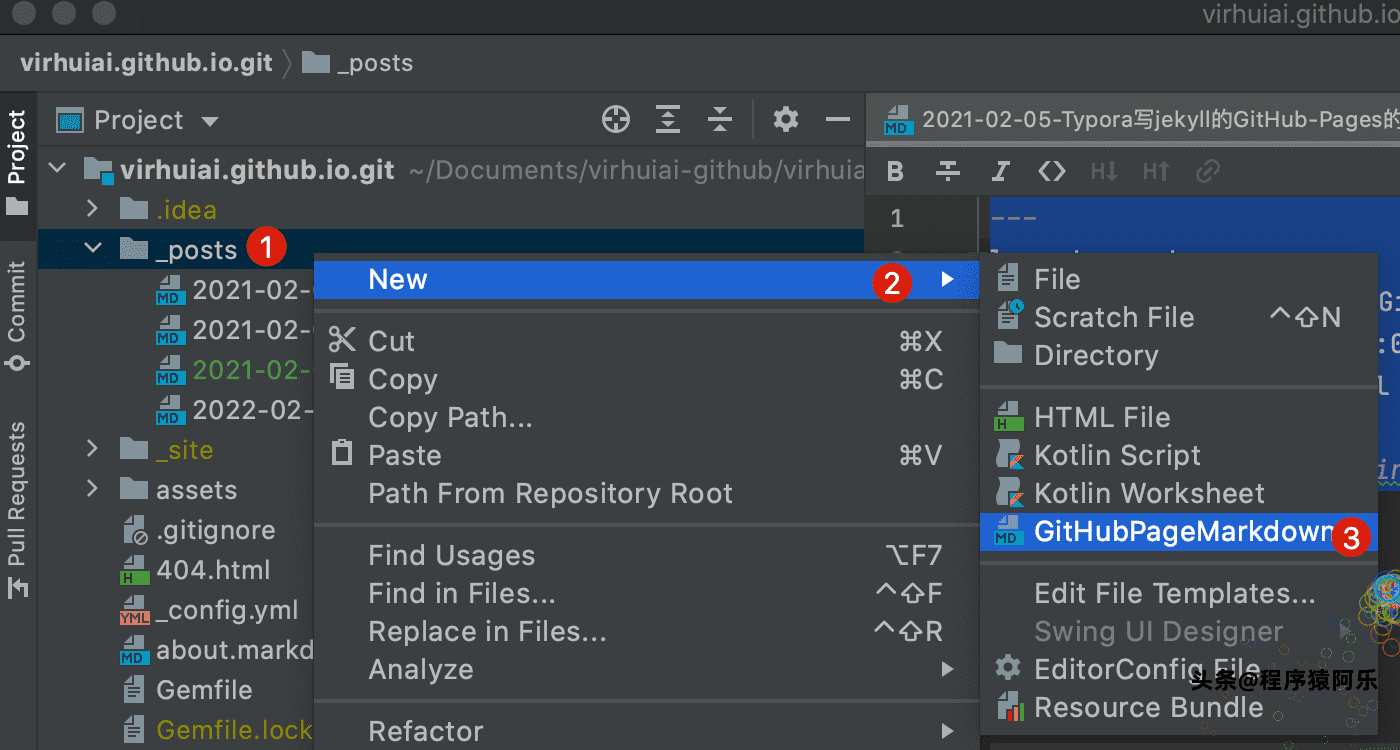The height and width of the screenshot is (750, 1400).
Task: Choose Copy Path... in context menu
Action: coord(450,418)
